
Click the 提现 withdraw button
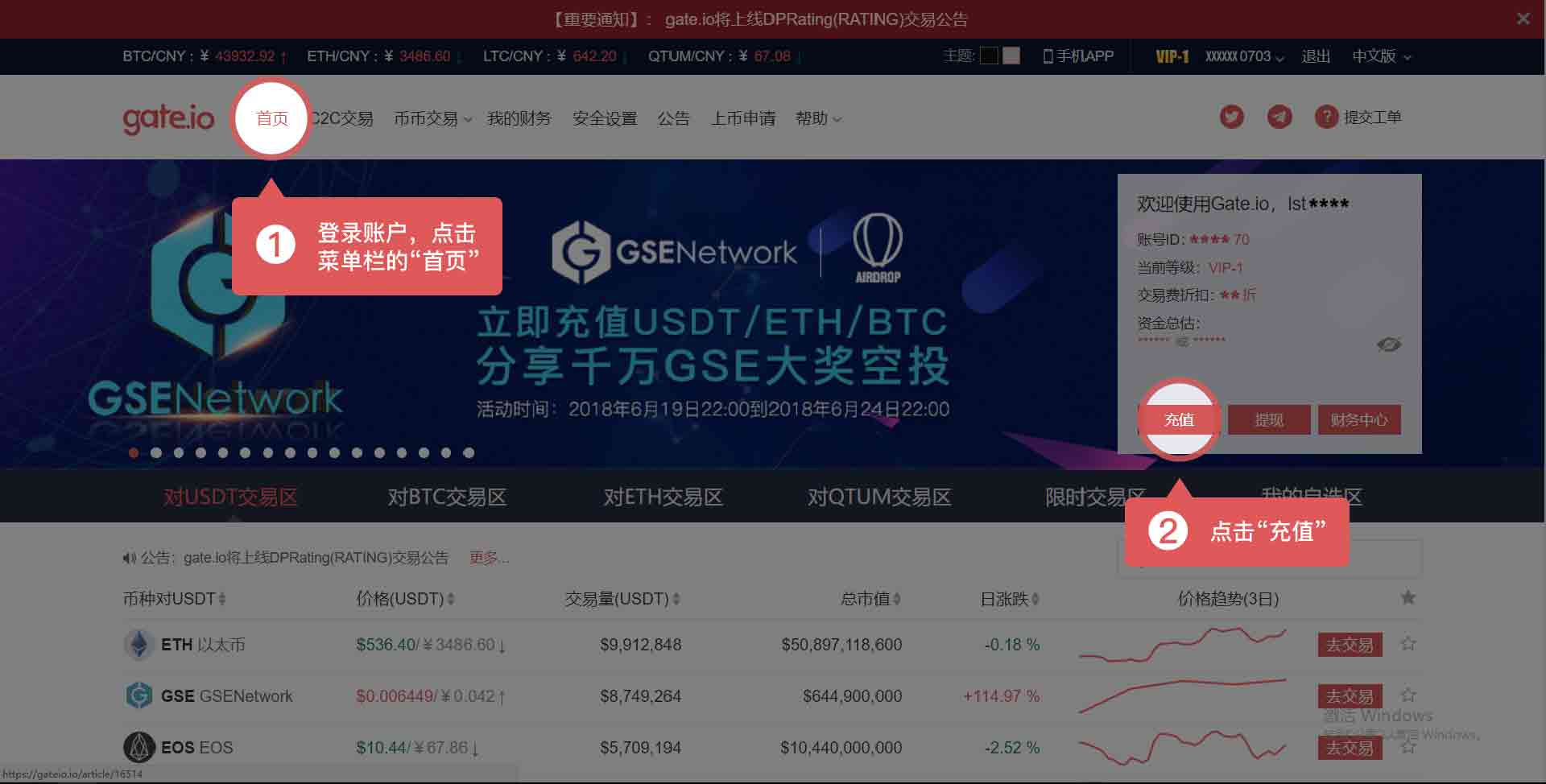(1269, 419)
